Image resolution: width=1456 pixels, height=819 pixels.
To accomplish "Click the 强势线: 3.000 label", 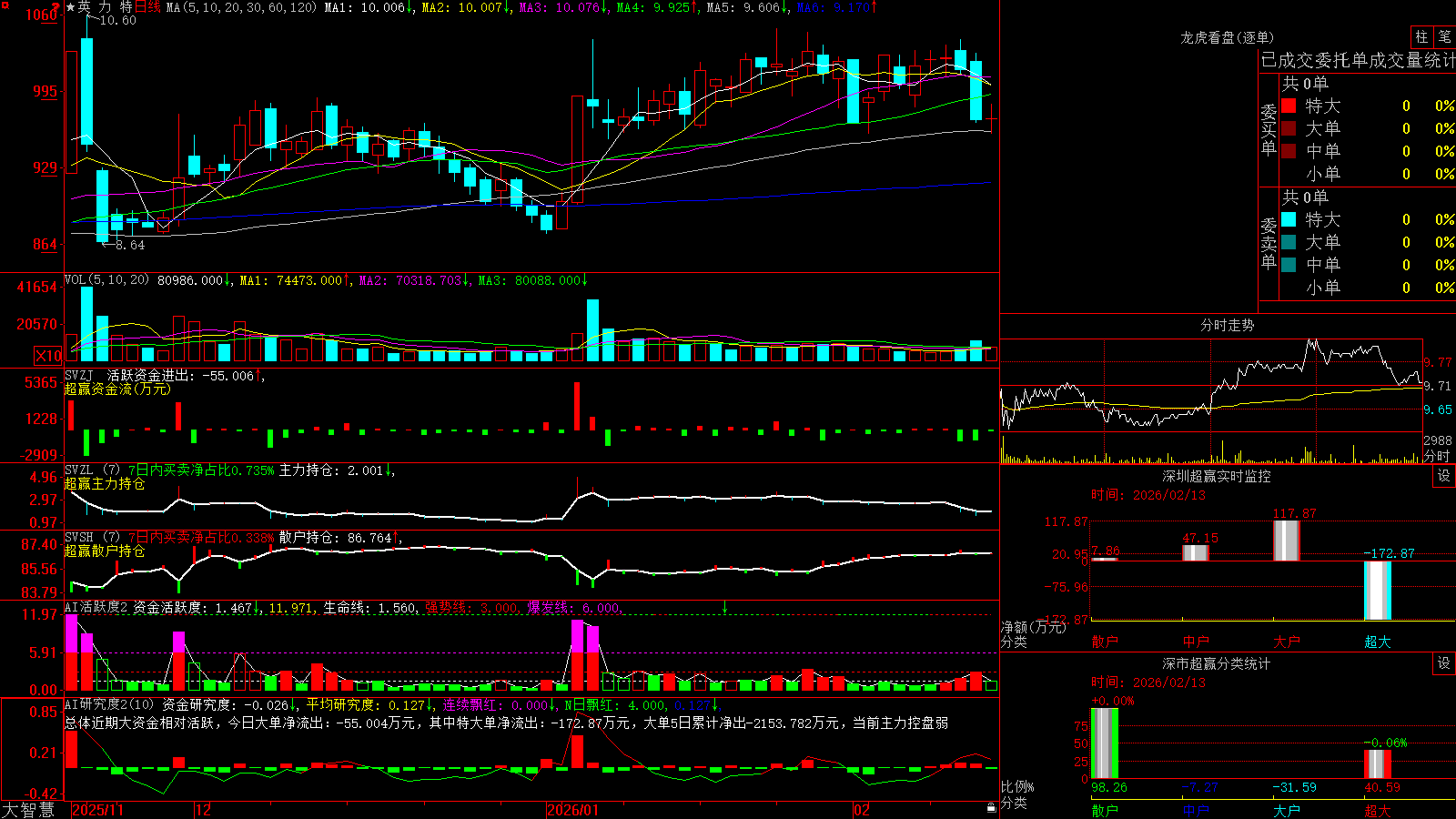I will pos(472,607).
